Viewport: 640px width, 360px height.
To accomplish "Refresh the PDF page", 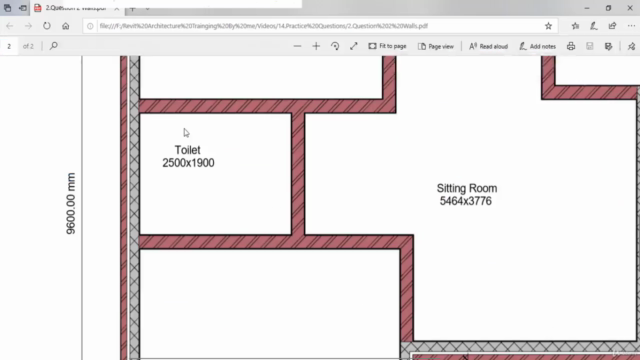I will (47, 26).
